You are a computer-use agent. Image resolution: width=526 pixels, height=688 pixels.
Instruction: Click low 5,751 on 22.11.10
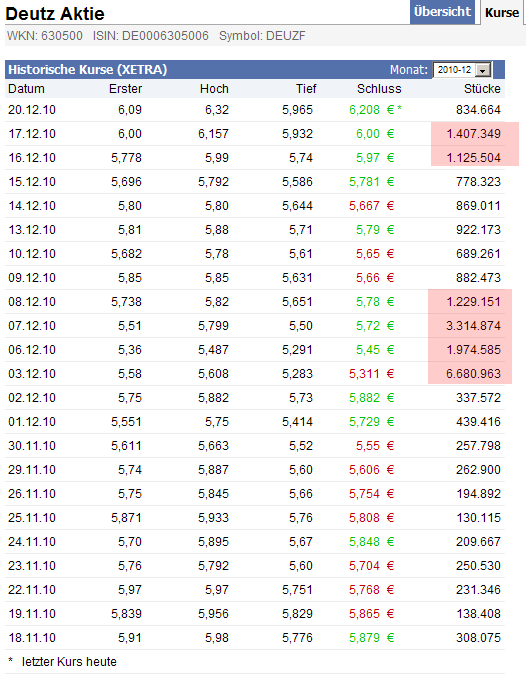[x=297, y=590]
